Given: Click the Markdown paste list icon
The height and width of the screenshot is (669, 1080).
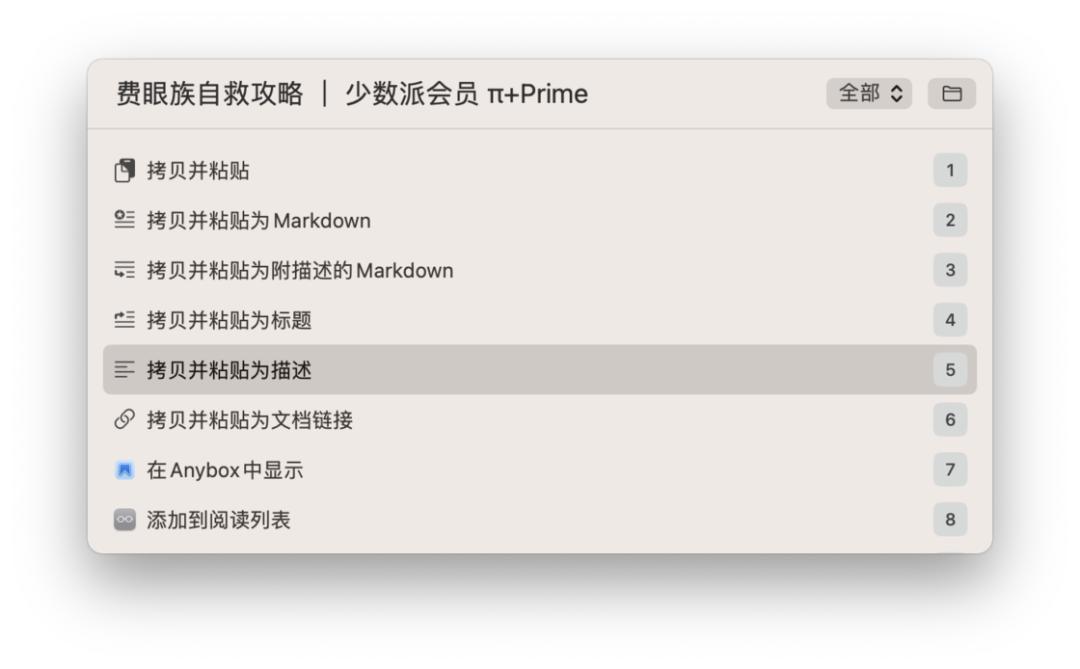Looking at the screenshot, I should click(124, 220).
